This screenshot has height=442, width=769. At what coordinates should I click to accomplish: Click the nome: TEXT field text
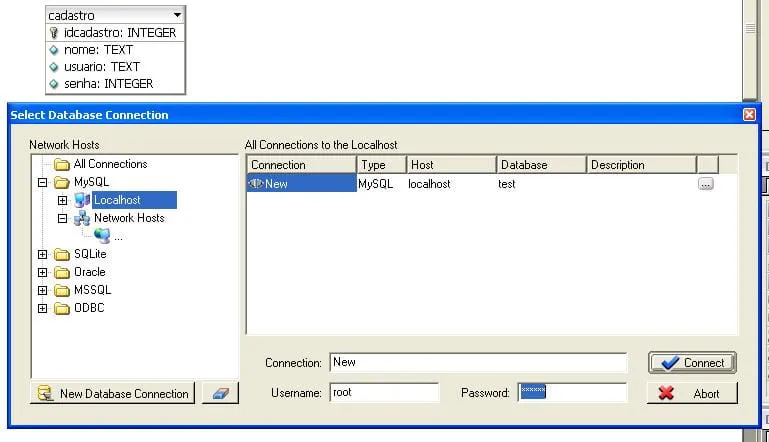pos(98,50)
